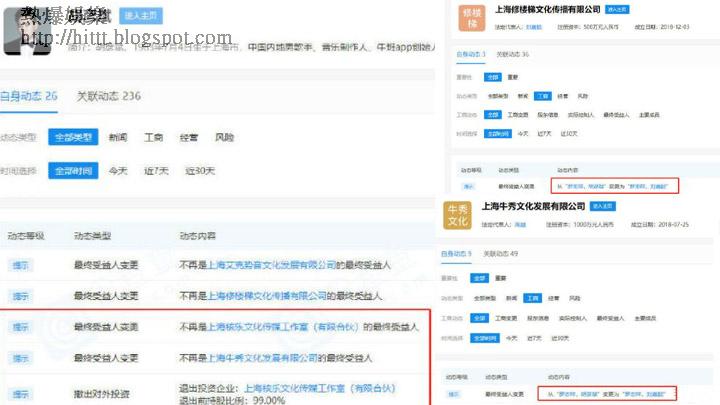Click 提示 tag in 上海艾秀致音 row
The image size is (720, 405).
21,265
